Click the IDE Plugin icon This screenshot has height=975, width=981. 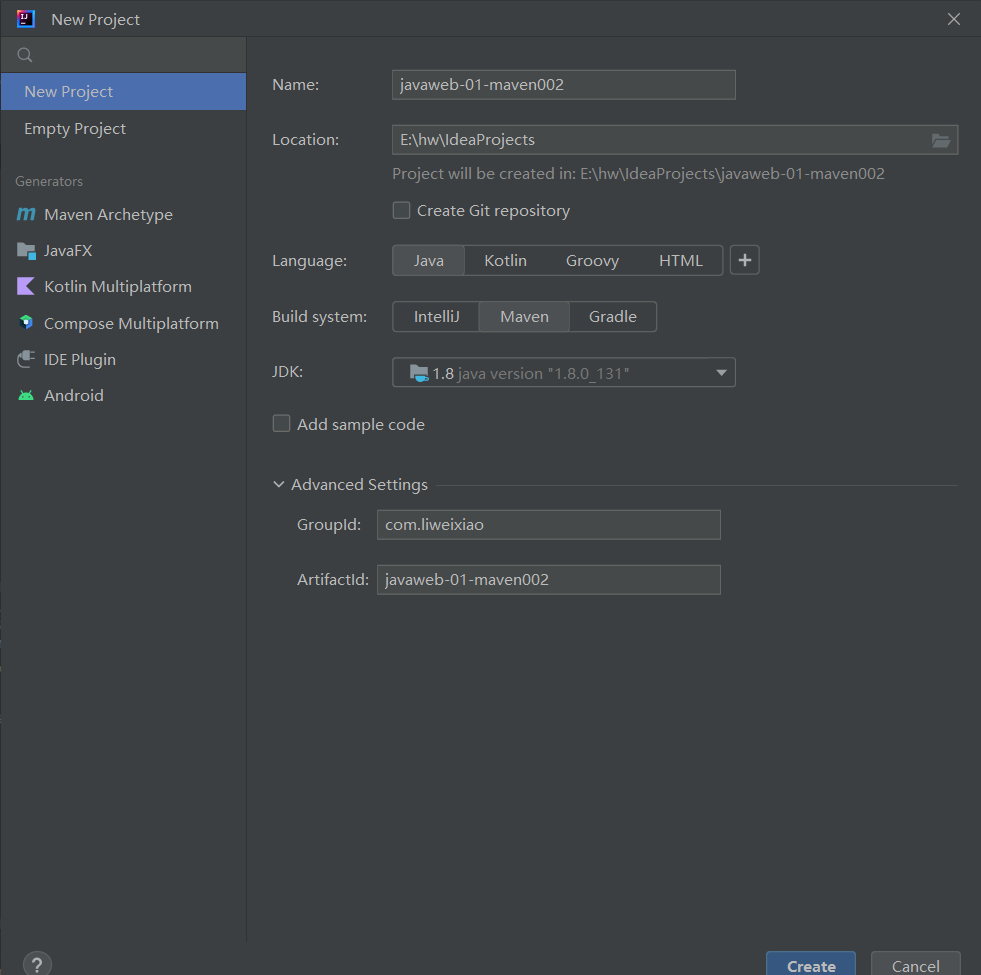pos(26,359)
